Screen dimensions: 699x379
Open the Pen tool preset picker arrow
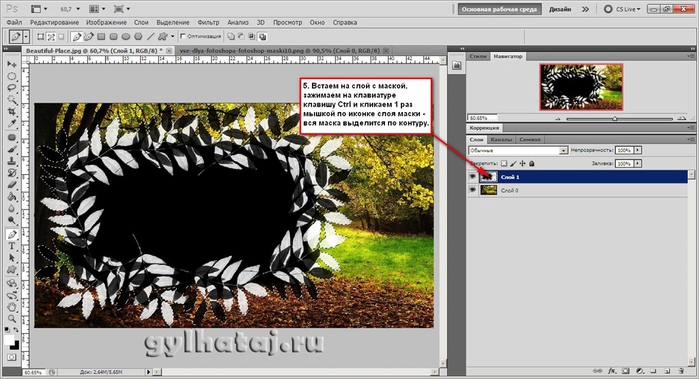click(26, 37)
